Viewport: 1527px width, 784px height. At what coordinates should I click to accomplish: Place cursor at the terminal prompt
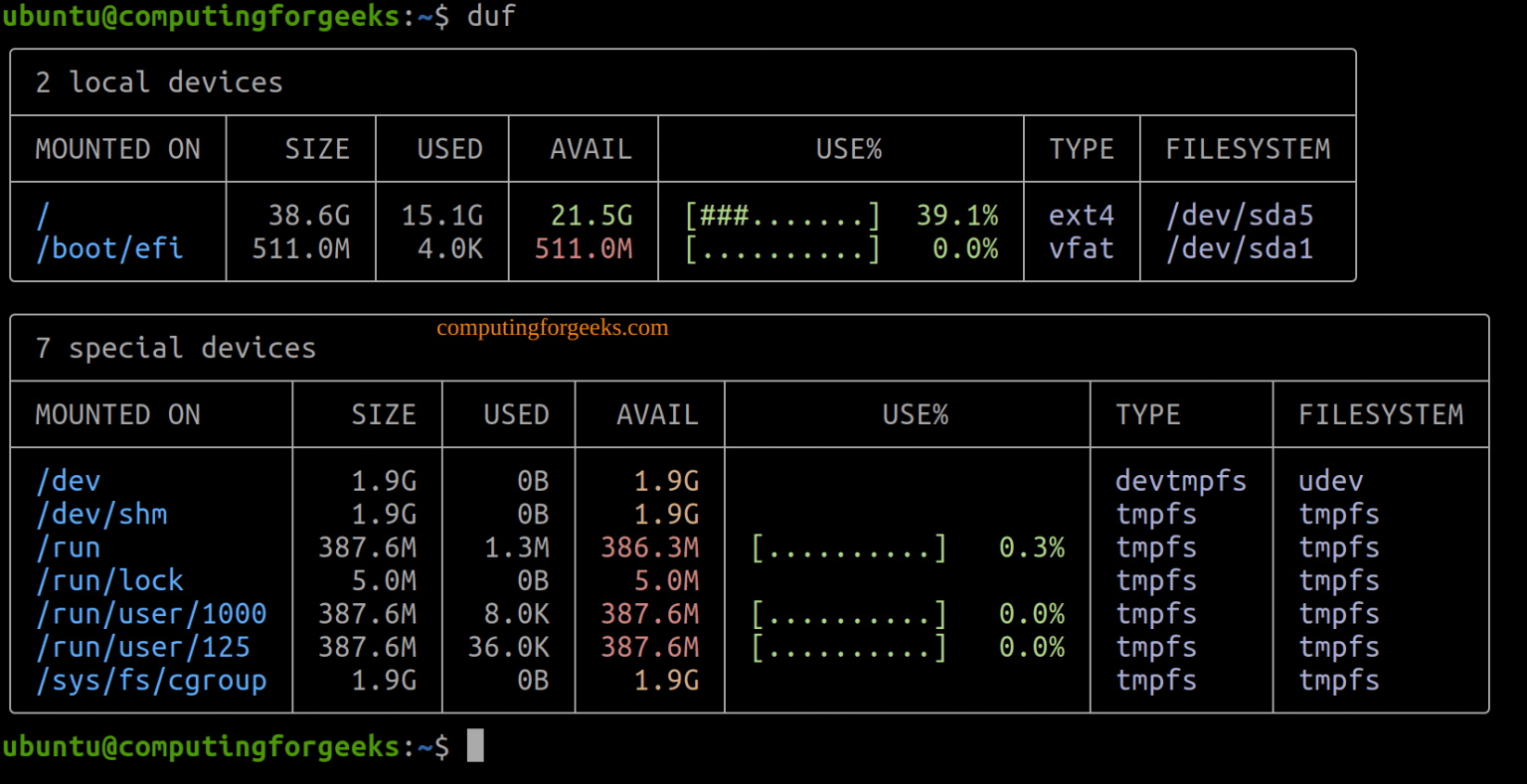click(x=476, y=746)
